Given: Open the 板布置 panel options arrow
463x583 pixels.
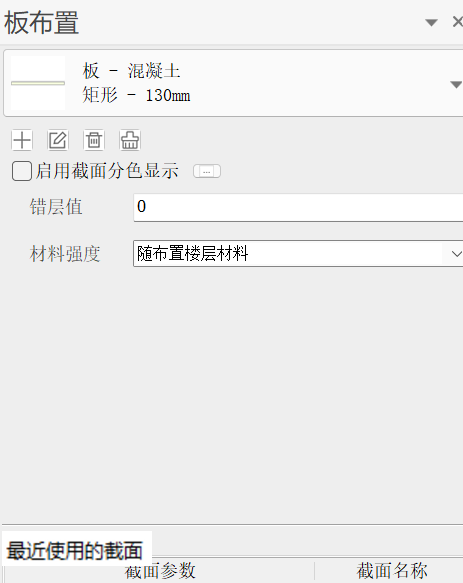Looking at the screenshot, I should [431, 23].
